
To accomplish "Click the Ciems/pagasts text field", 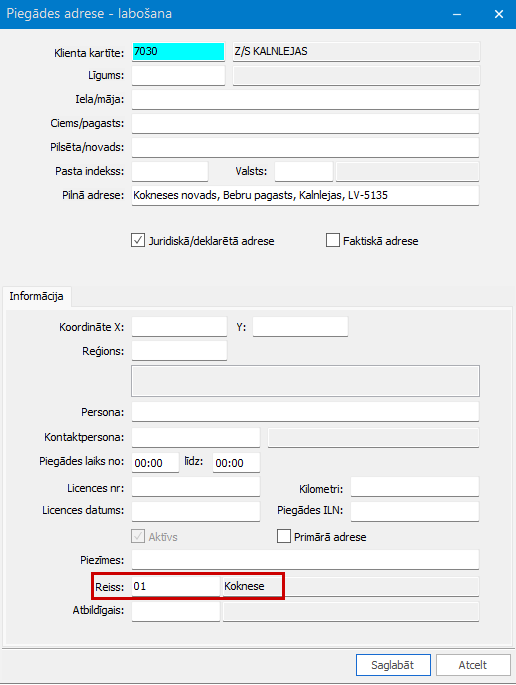I will [305, 124].
